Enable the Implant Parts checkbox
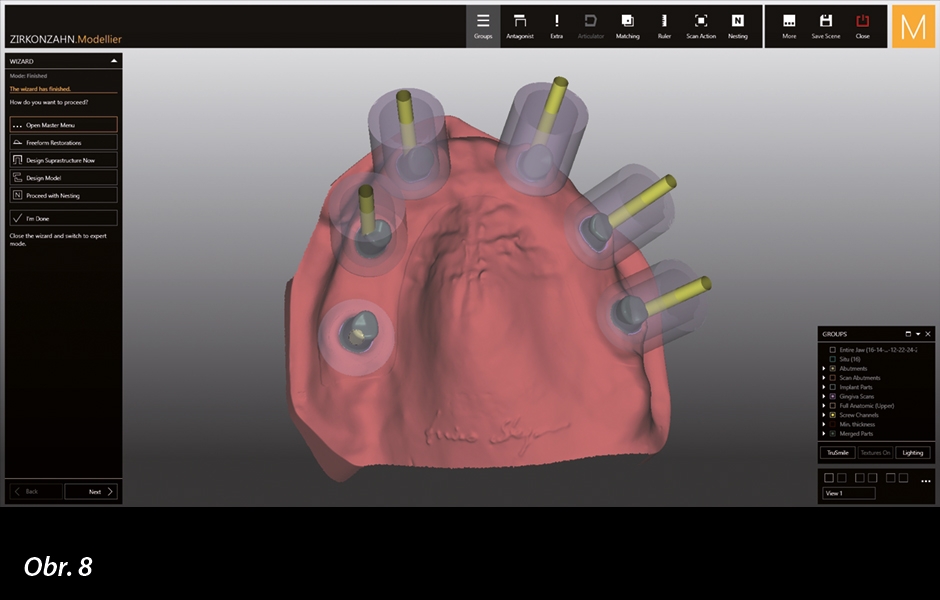 click(832, 387)
